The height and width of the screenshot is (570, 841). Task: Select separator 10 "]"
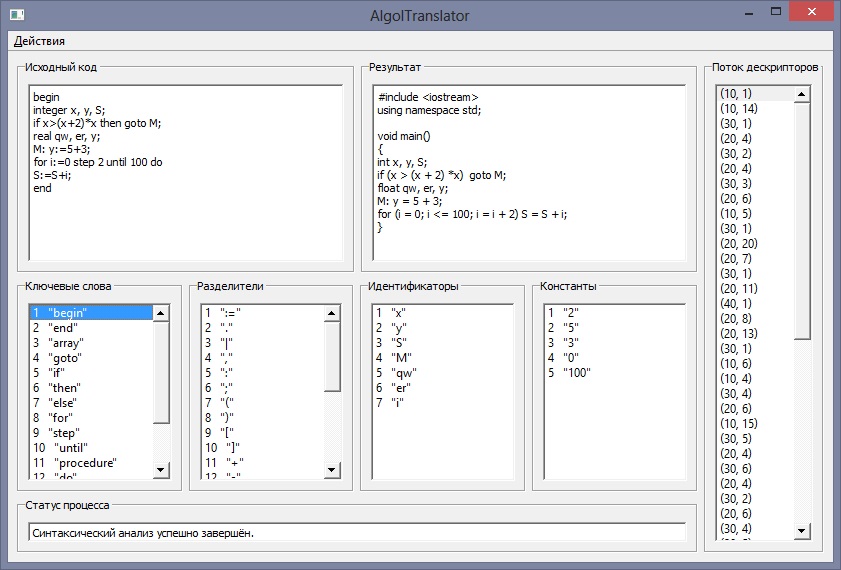pyautogui.click(x=263, y=448)
